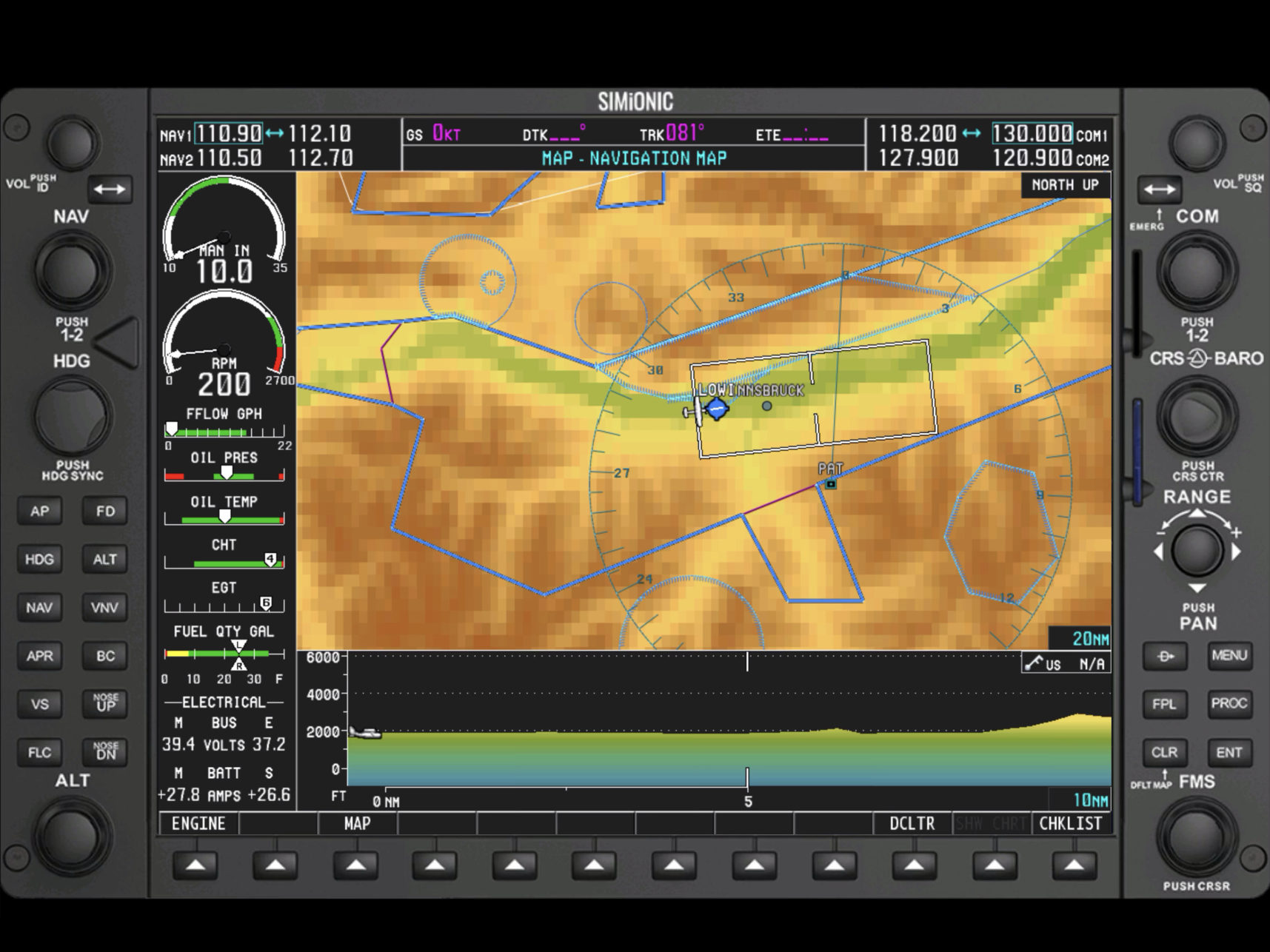The width and height of the screenshot is (1270, 952).
Task: Enable HDG heading mode button
Action: tap(40, 559)
